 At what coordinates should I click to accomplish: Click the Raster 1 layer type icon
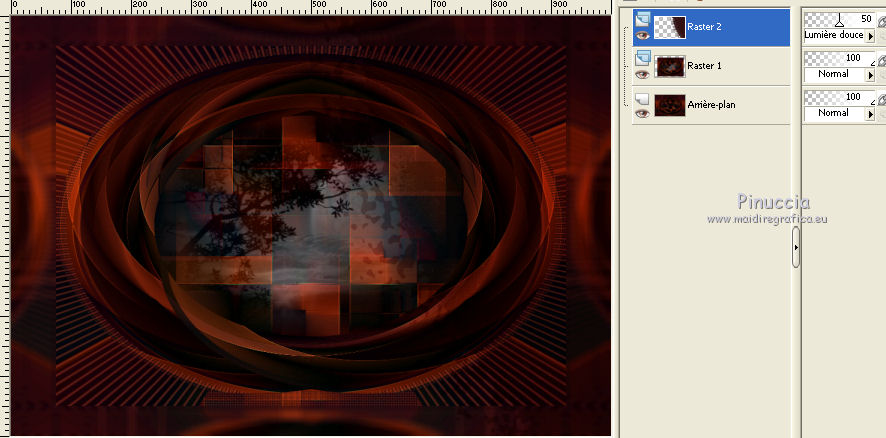coord(642,58)
